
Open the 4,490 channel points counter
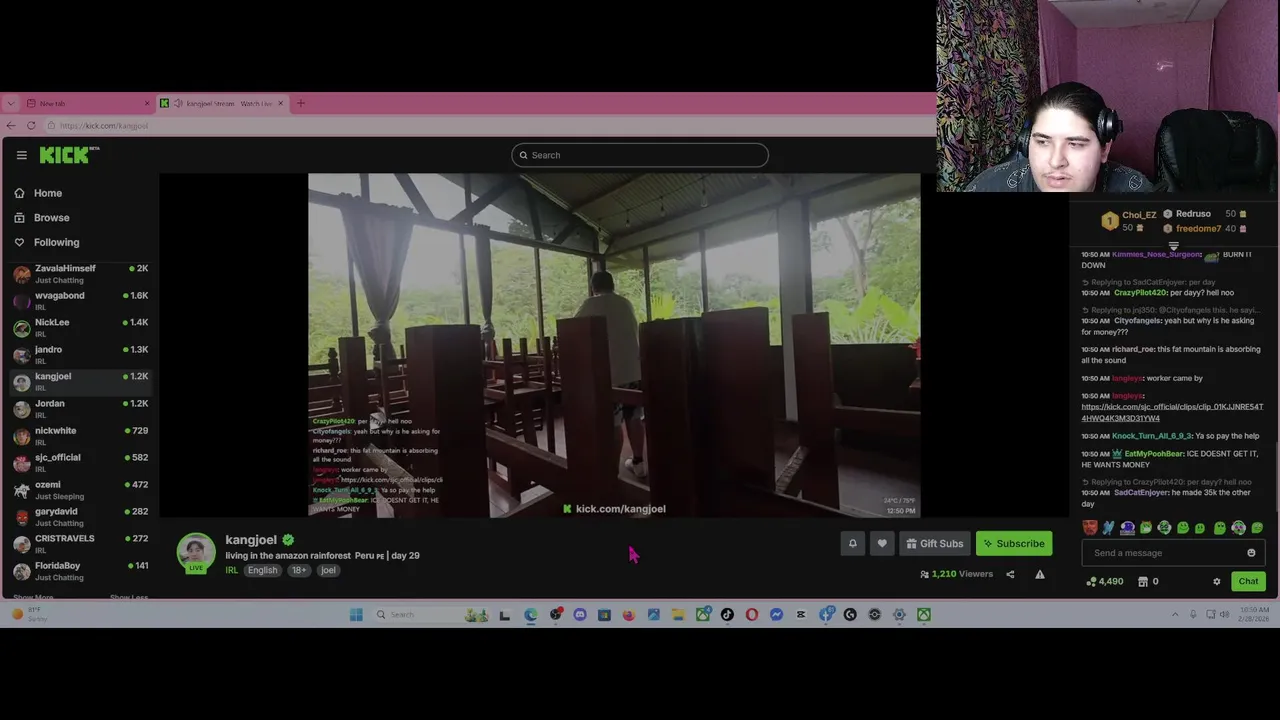click(x=1104, y=581)
